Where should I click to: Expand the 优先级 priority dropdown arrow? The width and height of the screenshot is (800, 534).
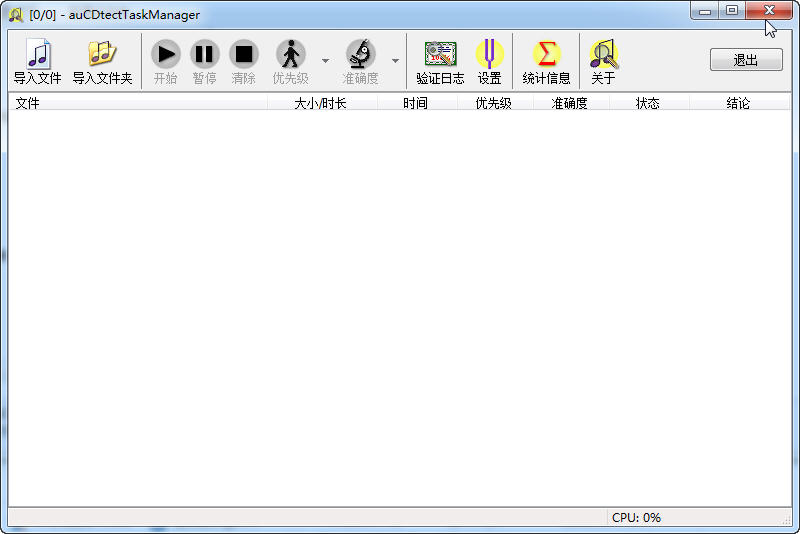[326, 61]
